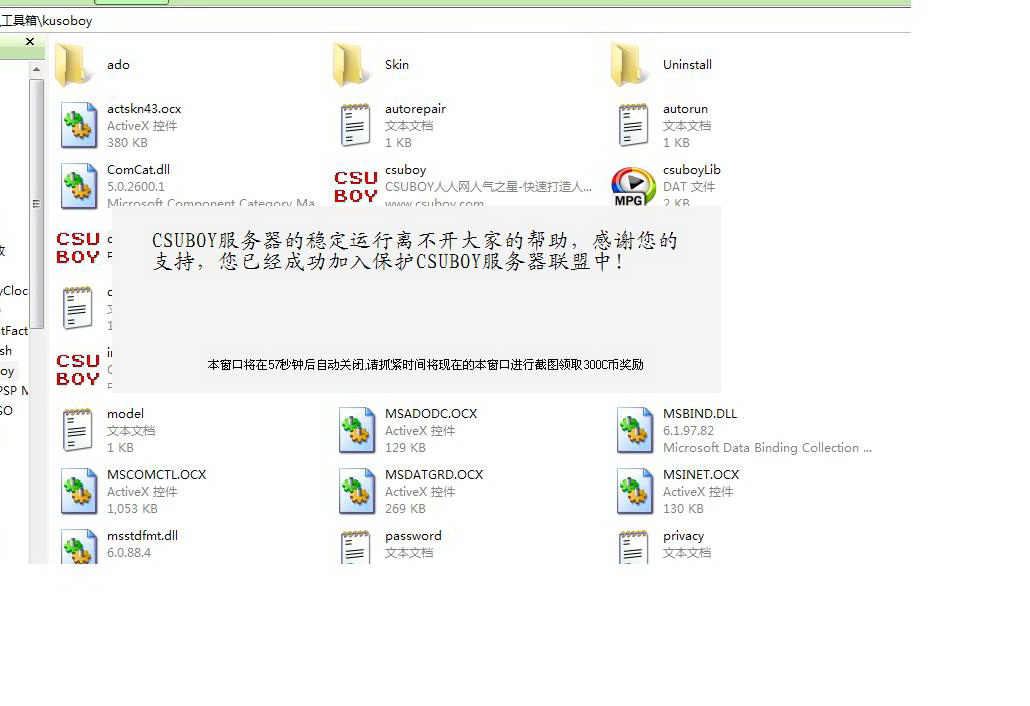Image resolution: width=1030 pixels, height=706 pixels.
Task: Close the left navigation pane
Action: click(x=30, y=41)
